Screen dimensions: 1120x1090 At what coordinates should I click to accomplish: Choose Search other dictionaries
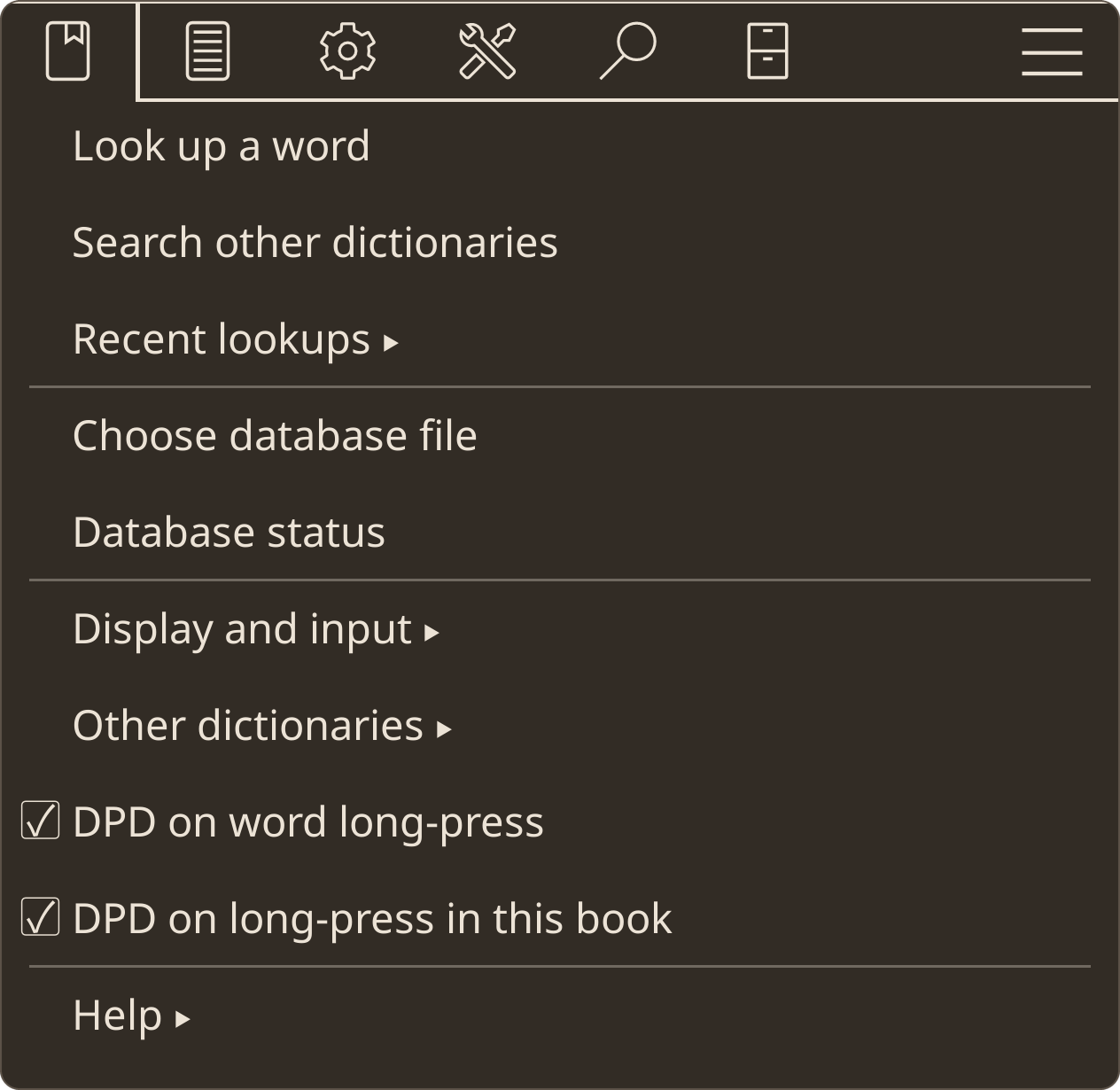[x=560, y=243]
